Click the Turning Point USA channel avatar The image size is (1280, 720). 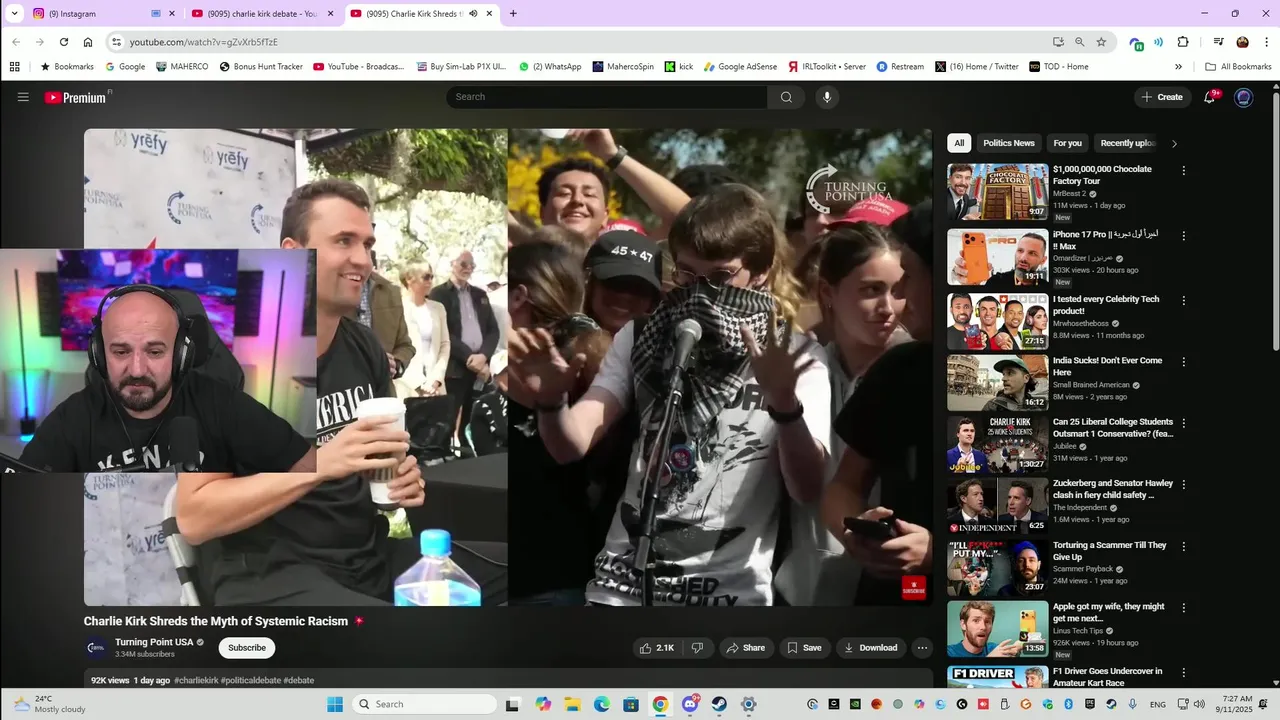click(x=96, y=647)
